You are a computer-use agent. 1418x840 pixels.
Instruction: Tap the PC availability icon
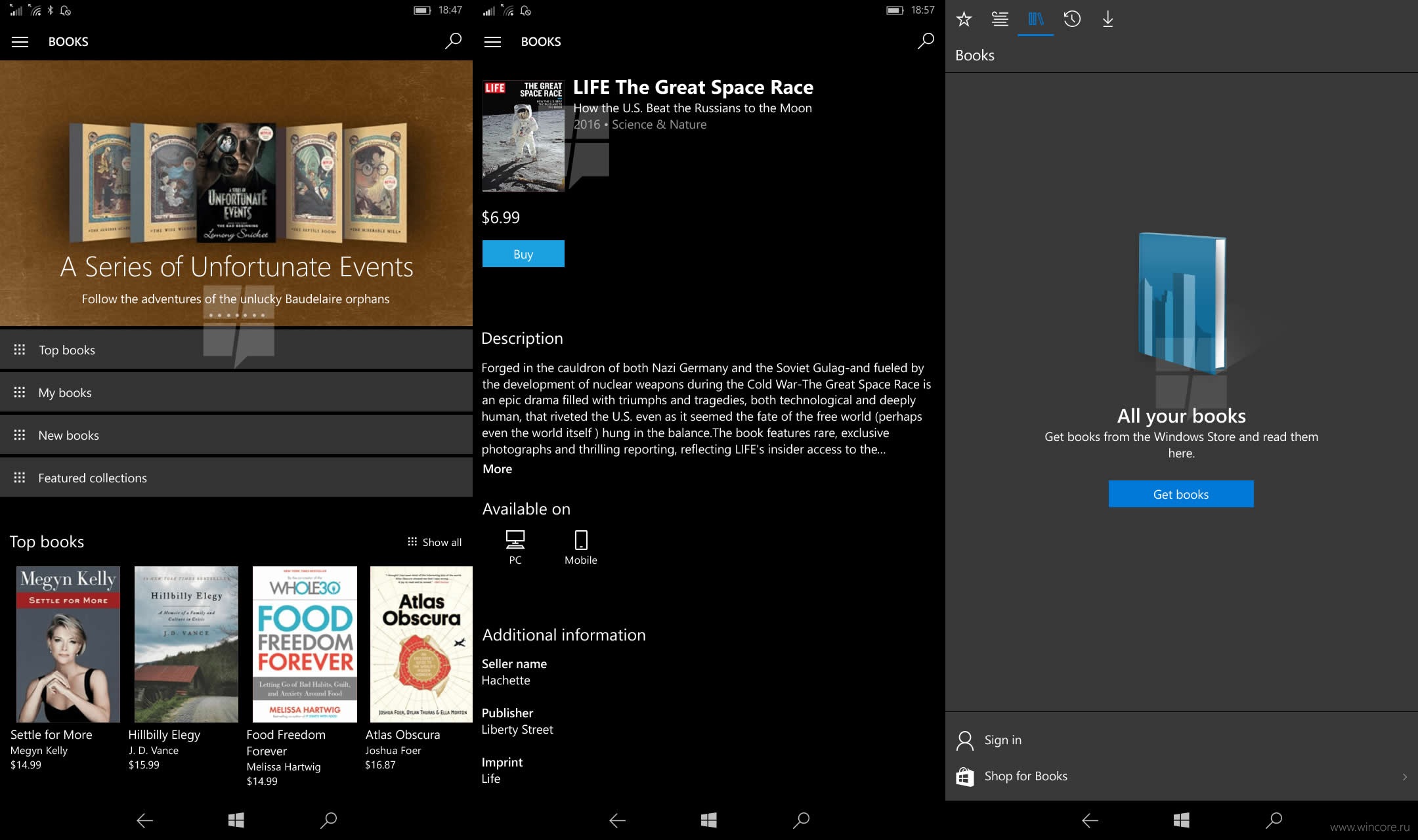click(x=515, y=539)
